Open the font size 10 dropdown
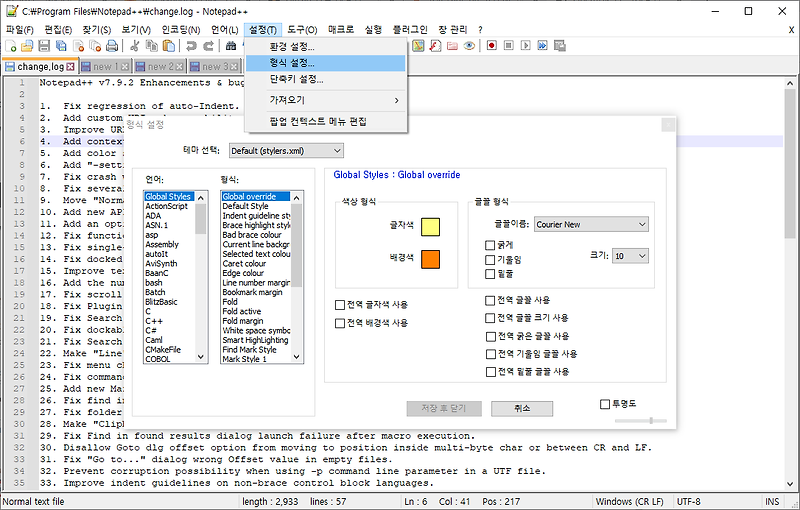This screenshot has height=510, width=800. [x=631, y=256]
